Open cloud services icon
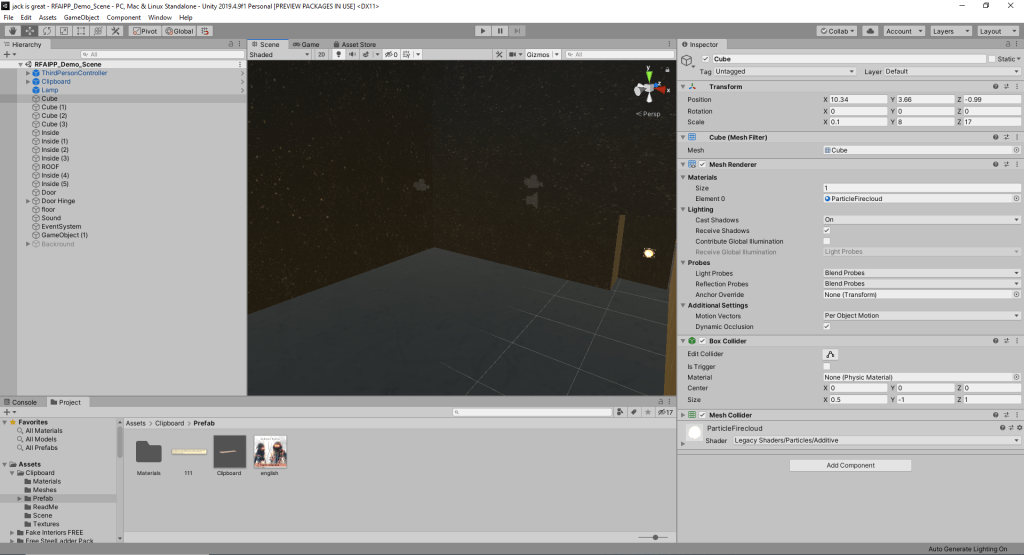1024x555 pixels. tap(870, 31)
